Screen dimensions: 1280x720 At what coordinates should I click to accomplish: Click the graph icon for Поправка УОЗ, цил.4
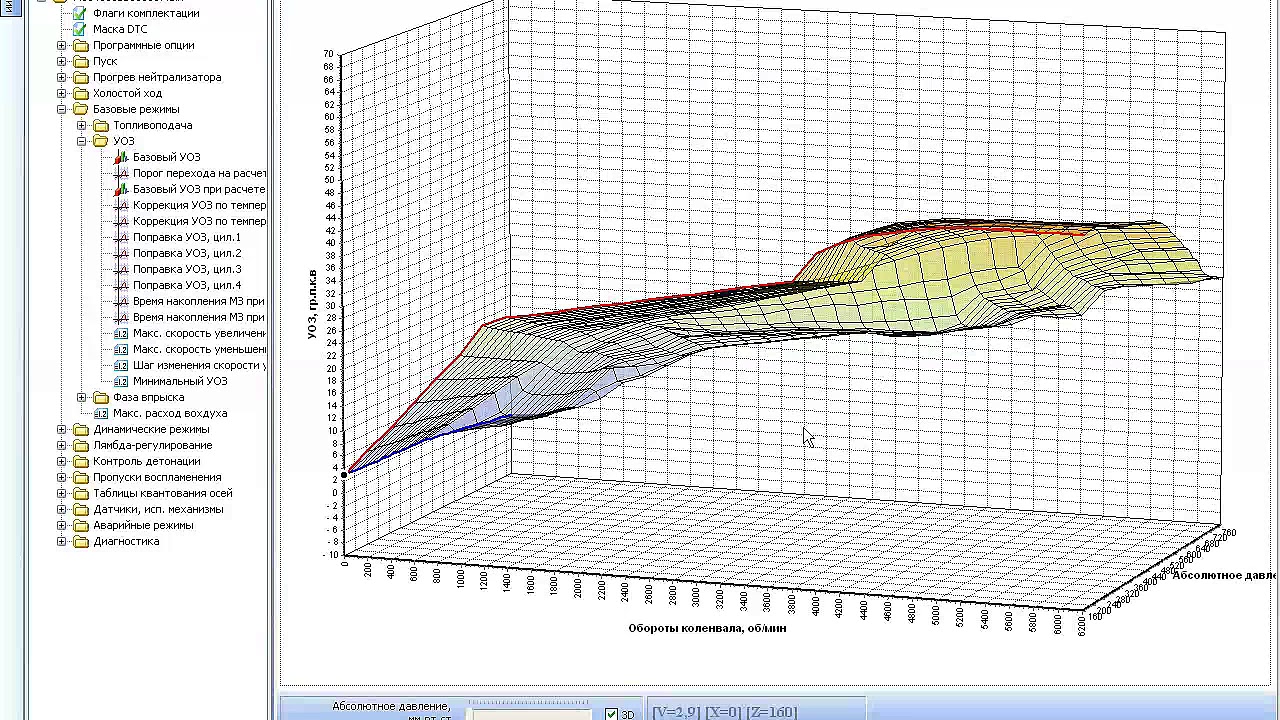pos(121,285)
